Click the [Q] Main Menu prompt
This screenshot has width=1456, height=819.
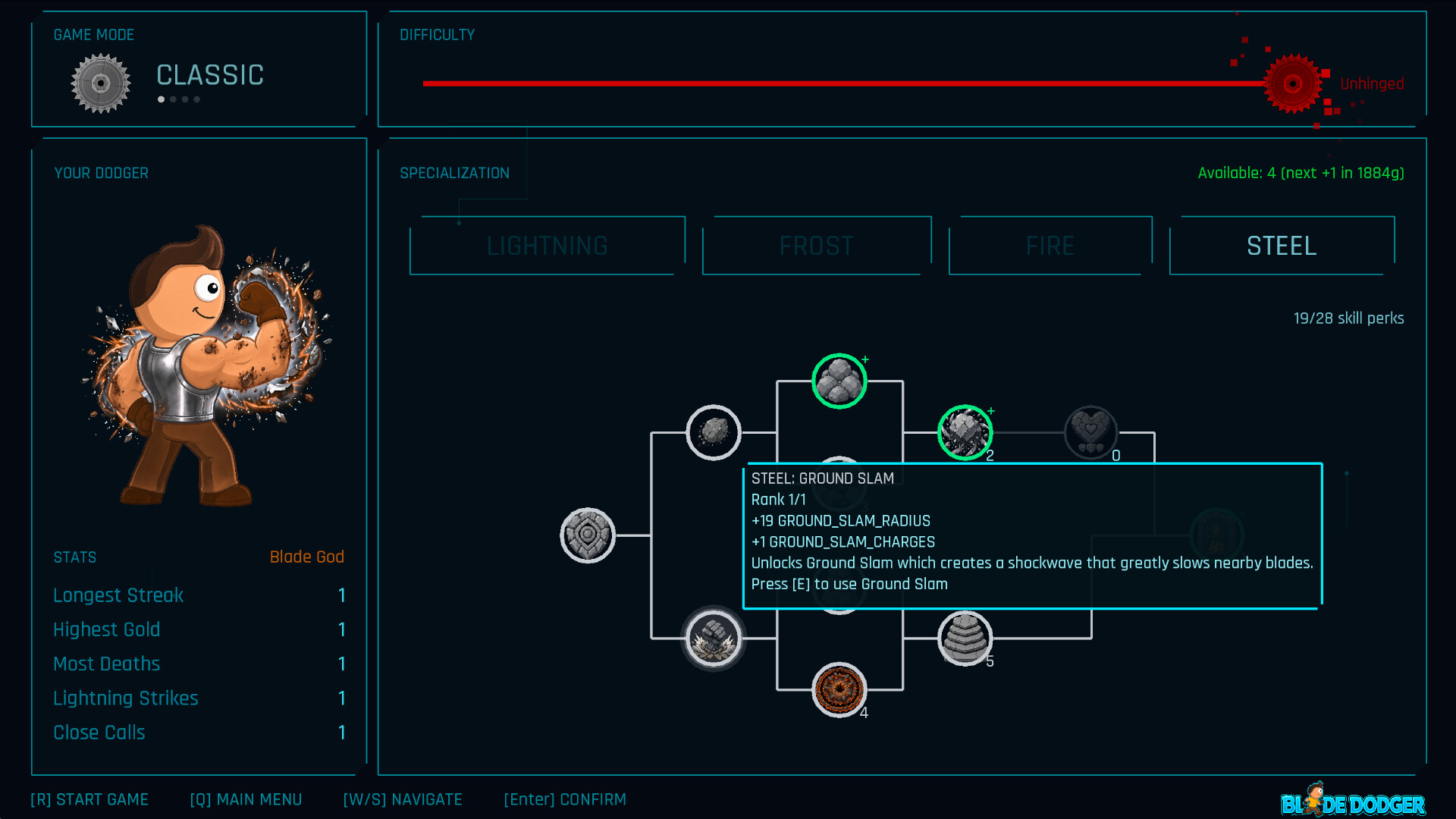pos(246,799)
